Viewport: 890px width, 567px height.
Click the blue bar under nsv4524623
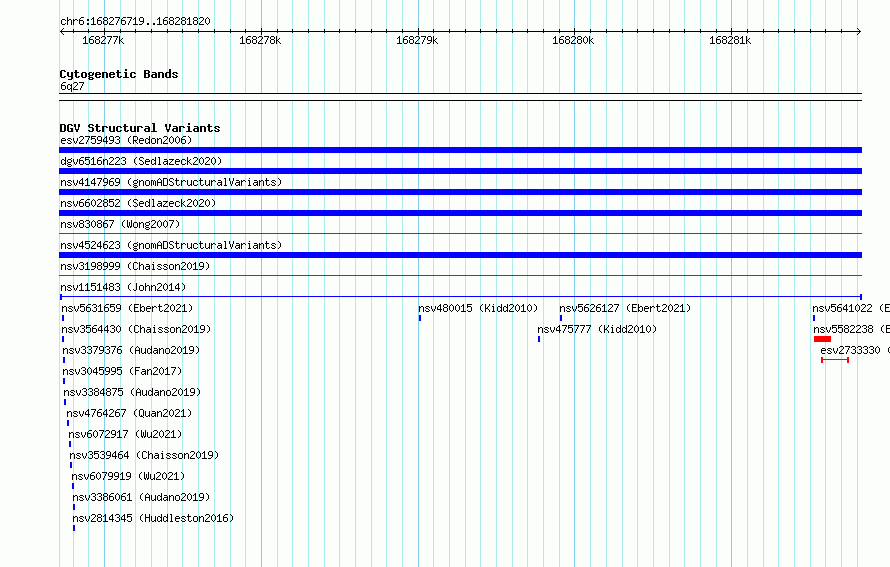point(460,255)
